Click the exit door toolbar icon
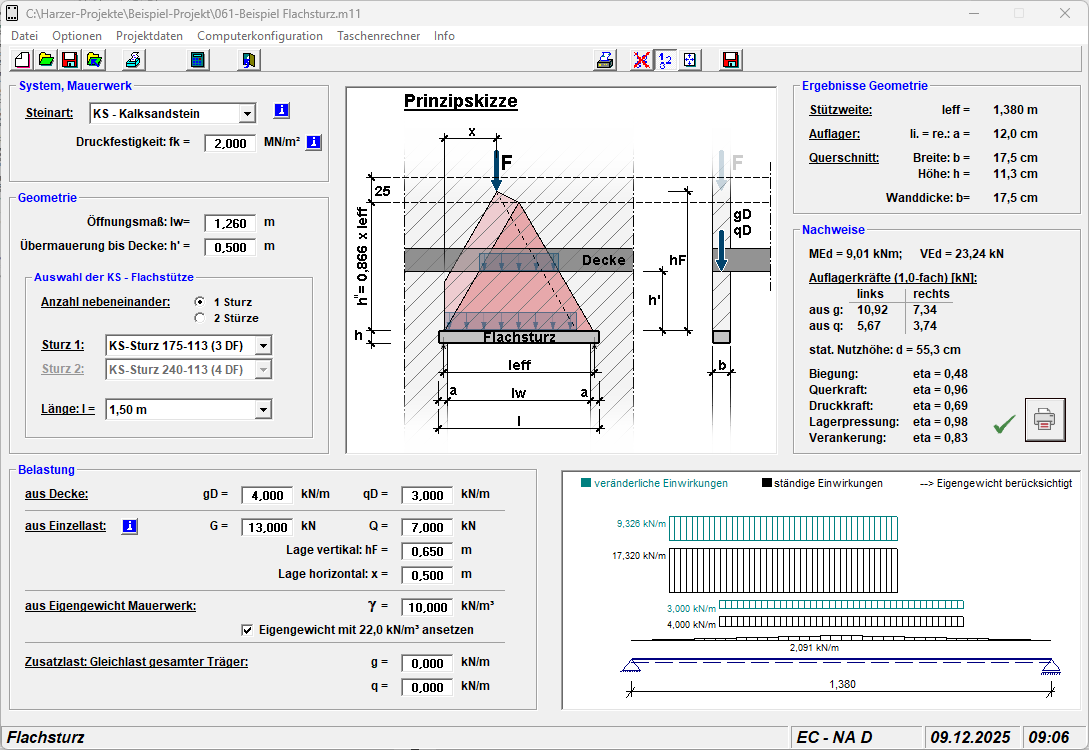 pos(248,60)
